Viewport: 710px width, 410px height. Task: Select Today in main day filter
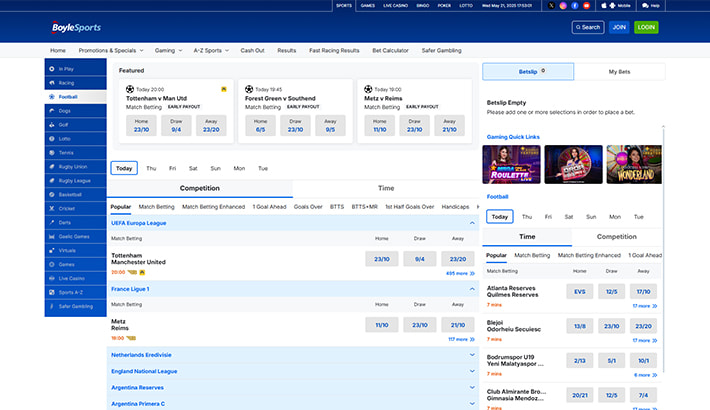pos(124,168)
